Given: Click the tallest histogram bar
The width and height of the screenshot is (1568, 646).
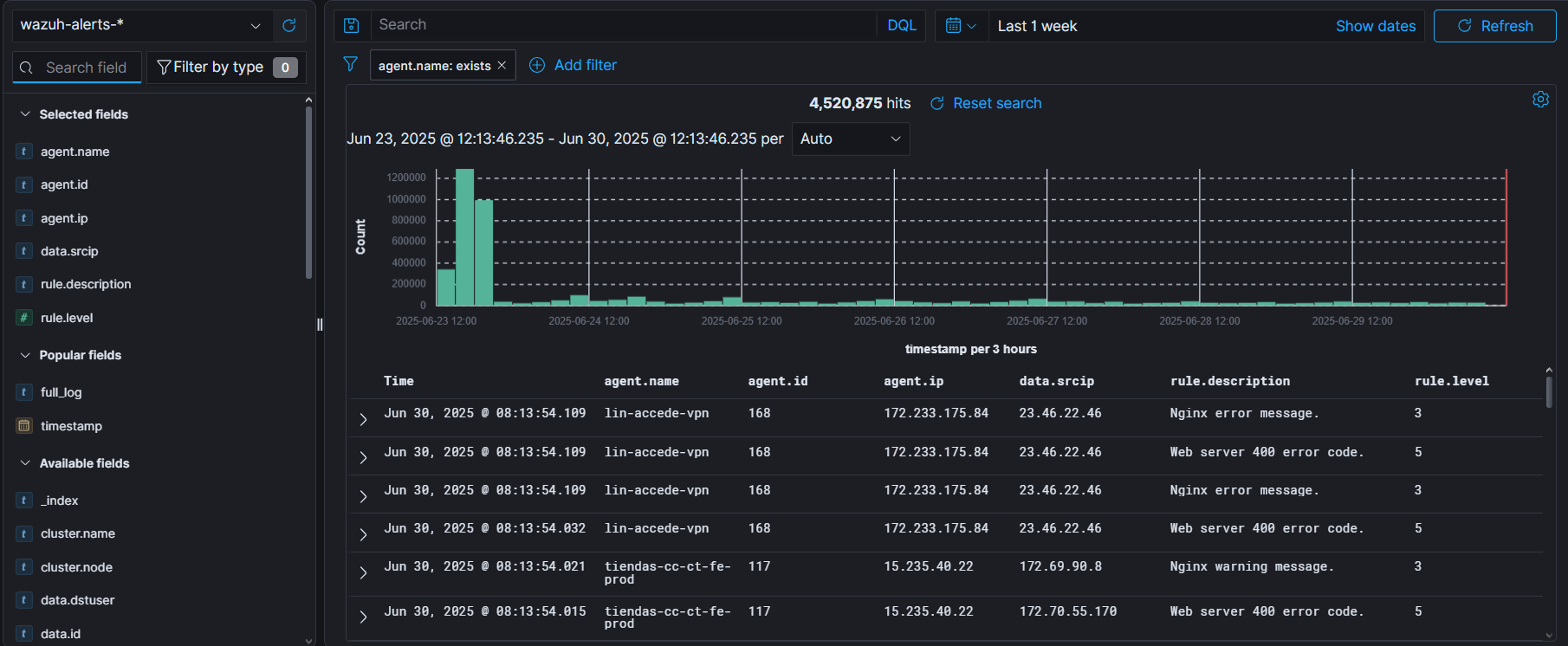Looking at the screenshot, I should click(464, 236).
